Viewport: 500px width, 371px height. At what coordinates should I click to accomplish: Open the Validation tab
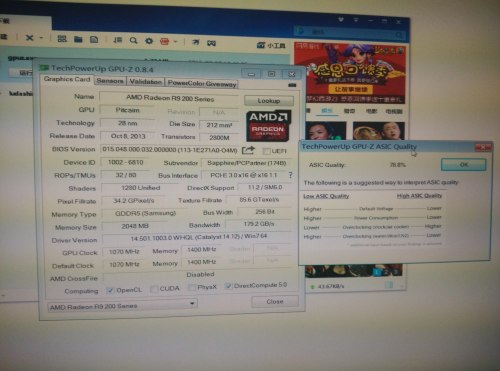pos(146,82)
